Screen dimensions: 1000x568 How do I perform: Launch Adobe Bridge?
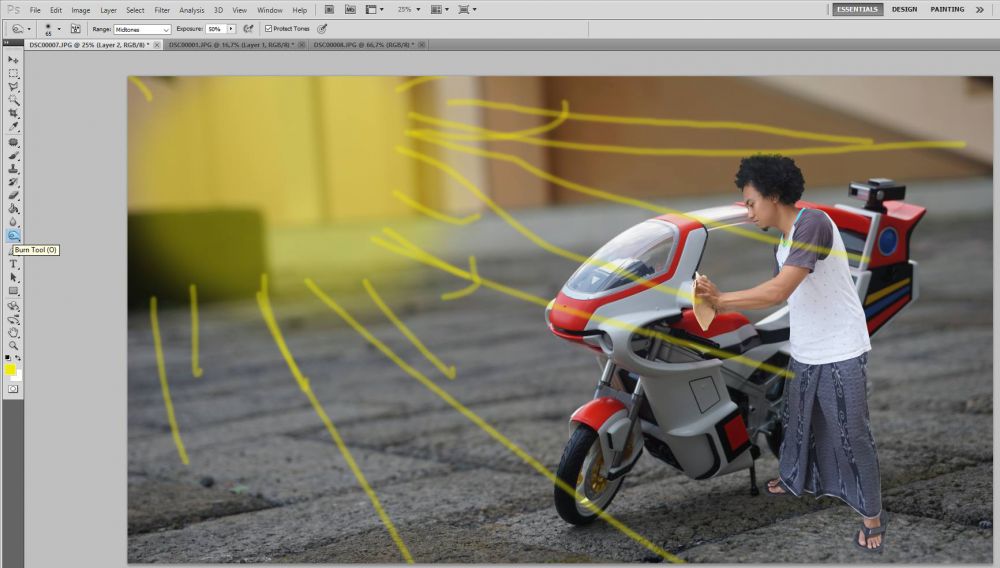pos(329,10)
